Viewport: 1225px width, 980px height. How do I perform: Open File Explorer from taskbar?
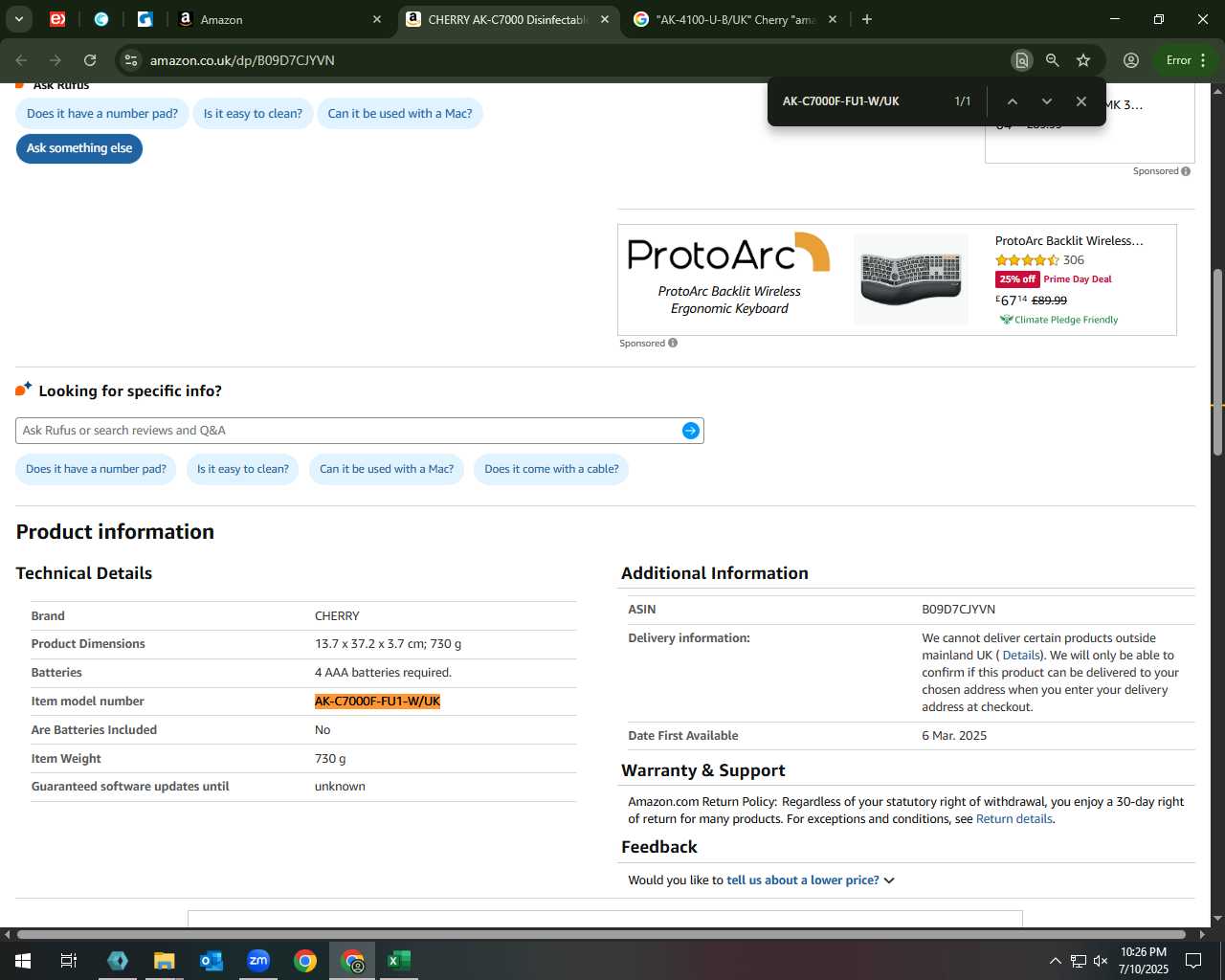pos(165,961)
